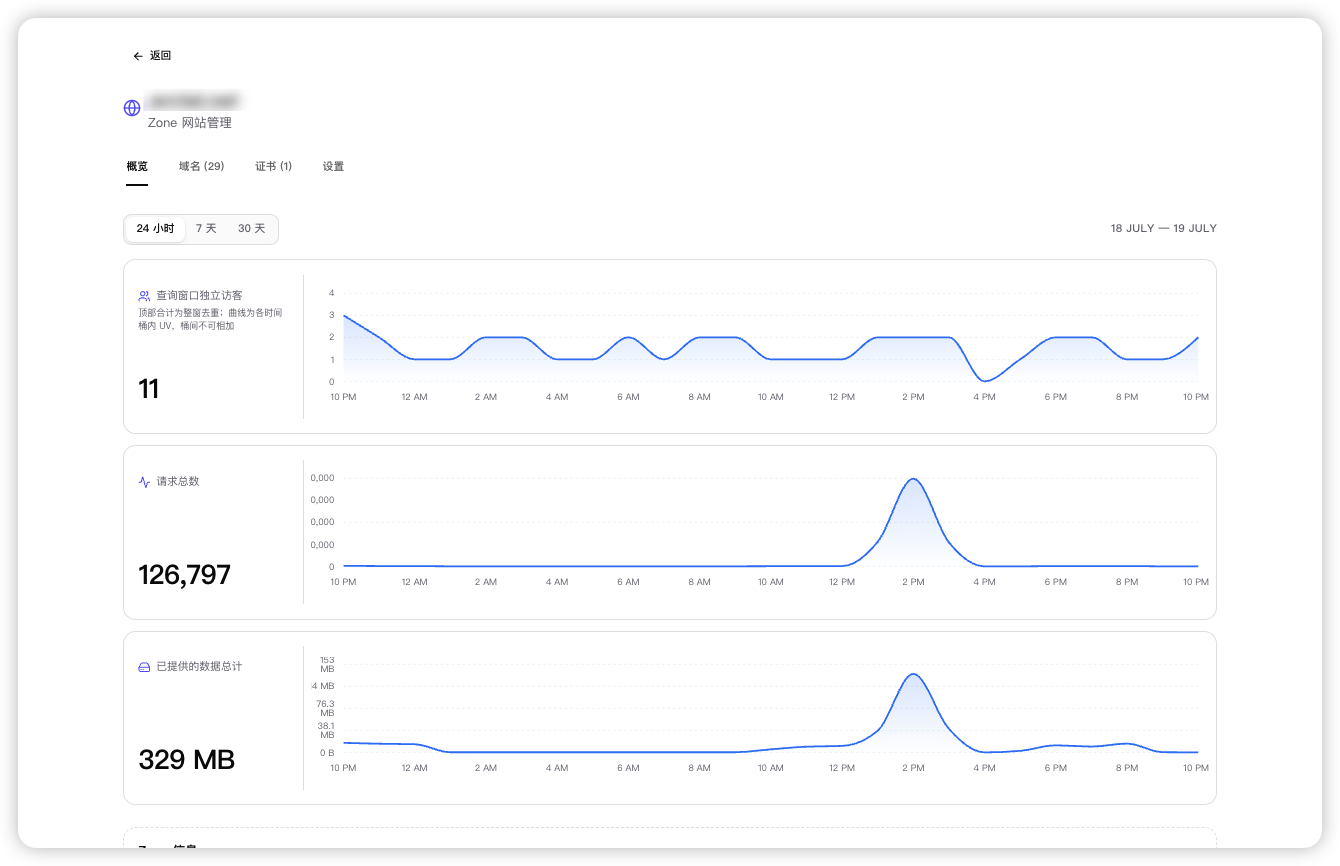Screen dimensions: 1340x866
Task: Switch to the 概览 tab
Action: 137,166
